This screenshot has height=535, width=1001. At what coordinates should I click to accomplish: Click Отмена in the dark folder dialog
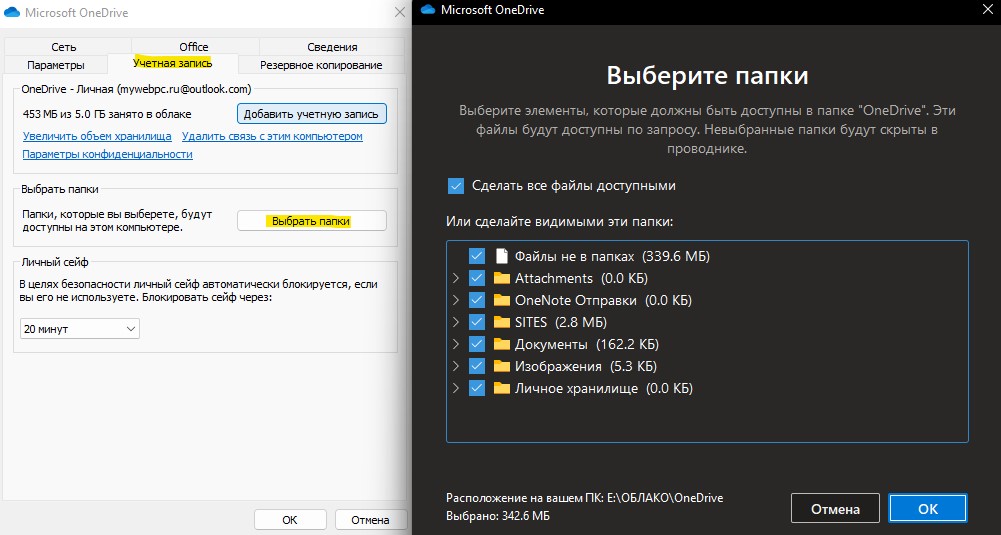point(835,509)
